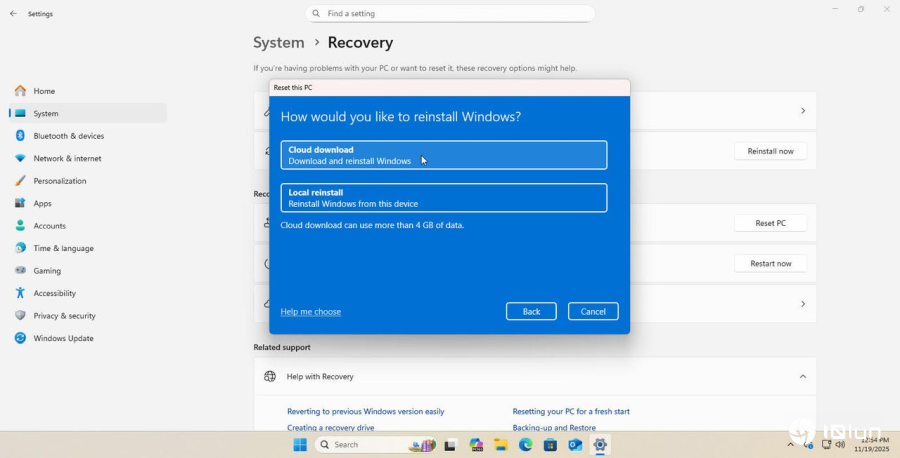
Task: Select Local reinstall option
Action: (x=443, y=197)
